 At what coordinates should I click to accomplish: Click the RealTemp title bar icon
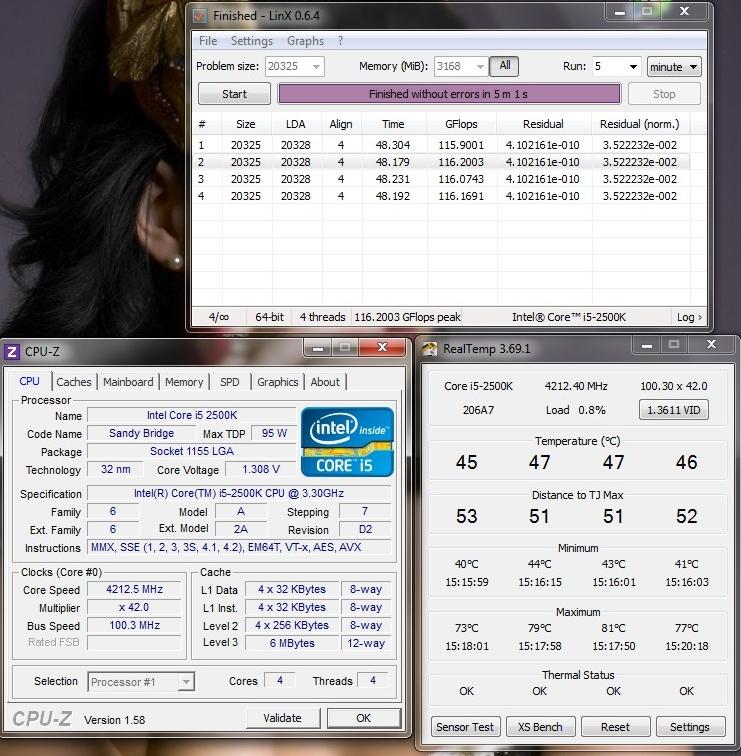pyautogui.click(x=429, y=349)
